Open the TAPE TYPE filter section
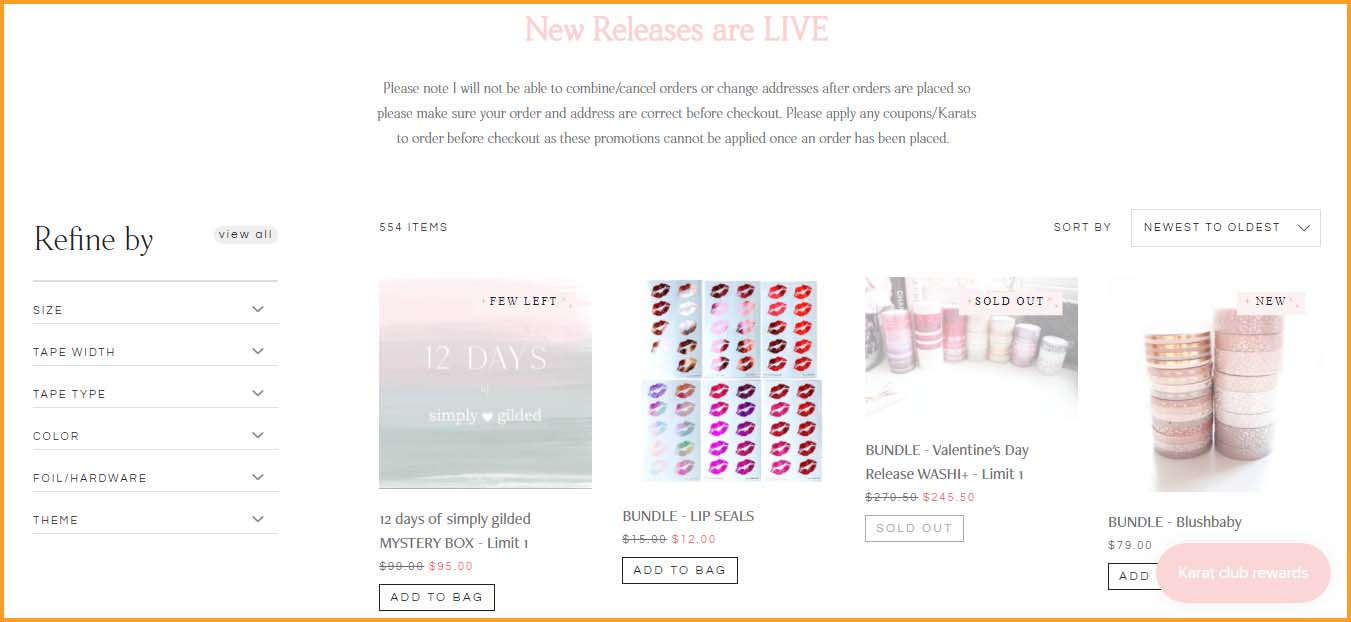Image resolution: width=1351 pixels, height=622 pixels. point(155,393)
